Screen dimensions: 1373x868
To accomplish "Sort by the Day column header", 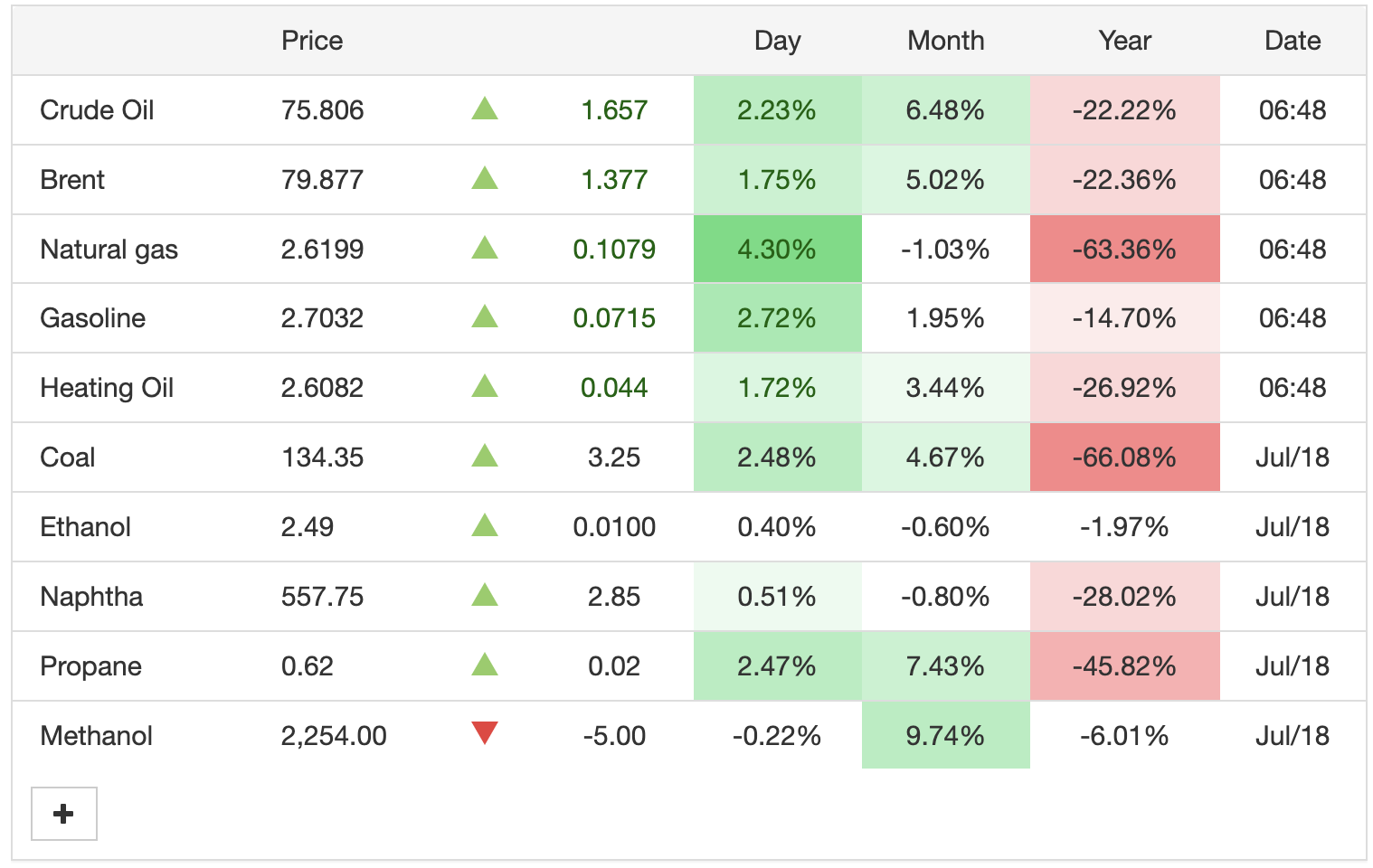I will pyautogui.click(x=777, y=41).
